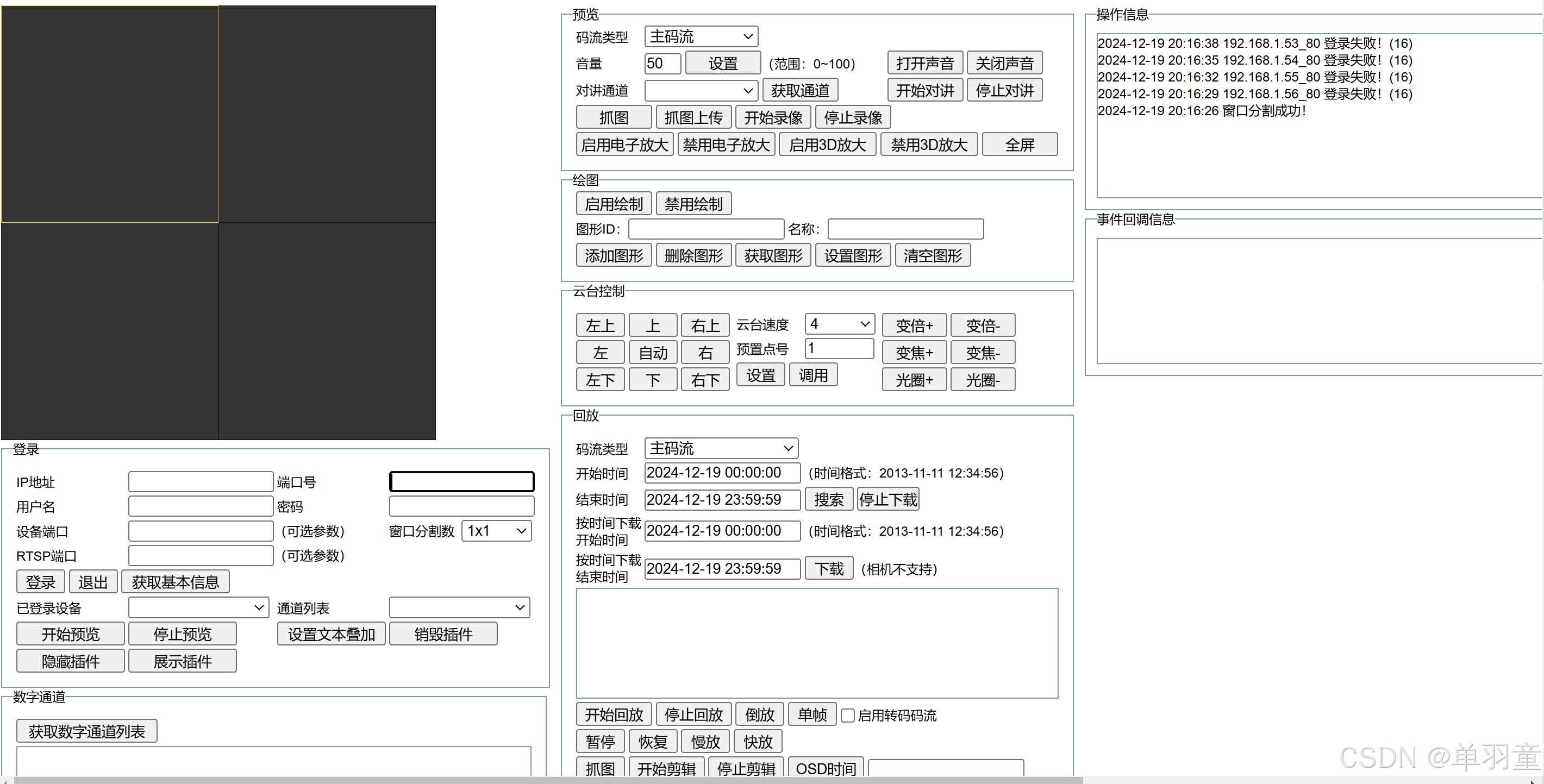Image resolution: width=1544 pixels, height=784 pixels.
Task: Expand the 已登录设备 device list
Action: tap(198, 608)
